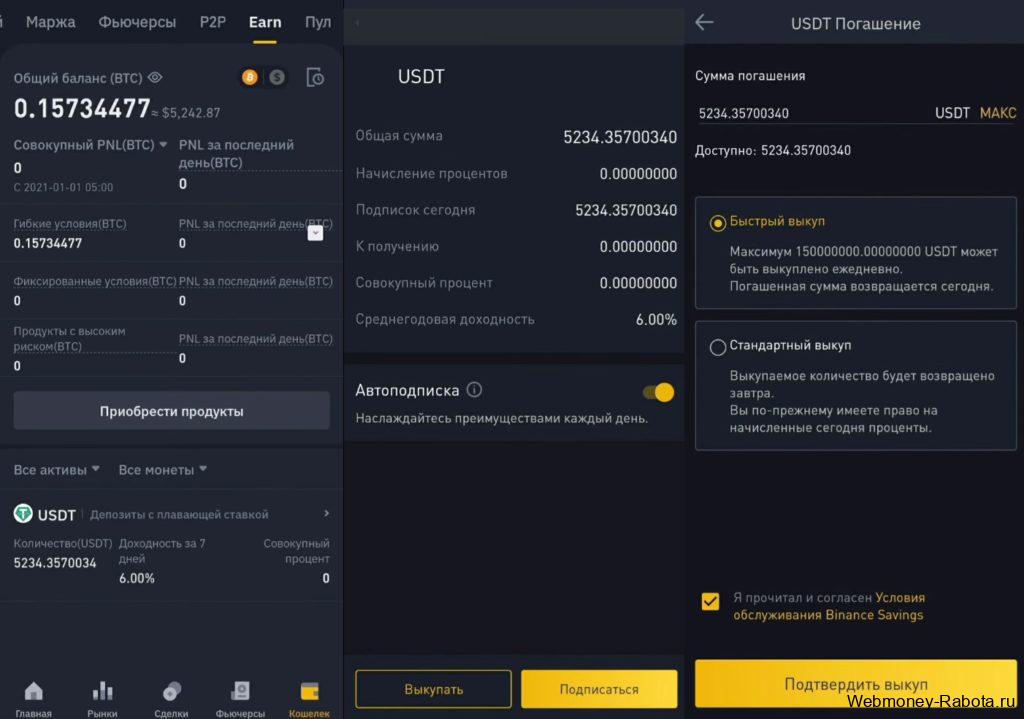Click the С 2021-01-01 05:00 date text
This screenshot has height=719, width=1024.
pos(63,187)
